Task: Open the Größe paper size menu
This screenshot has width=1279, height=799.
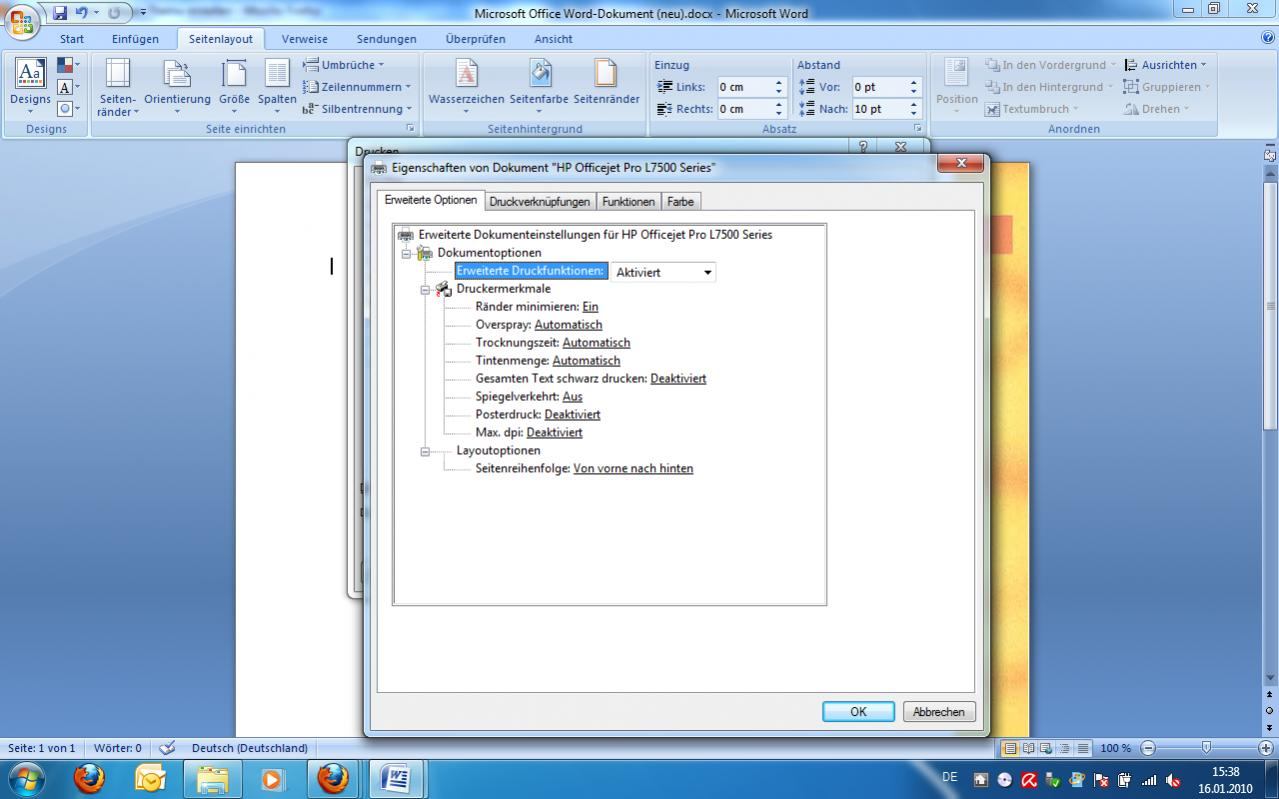Action: (x=234, y=87)
